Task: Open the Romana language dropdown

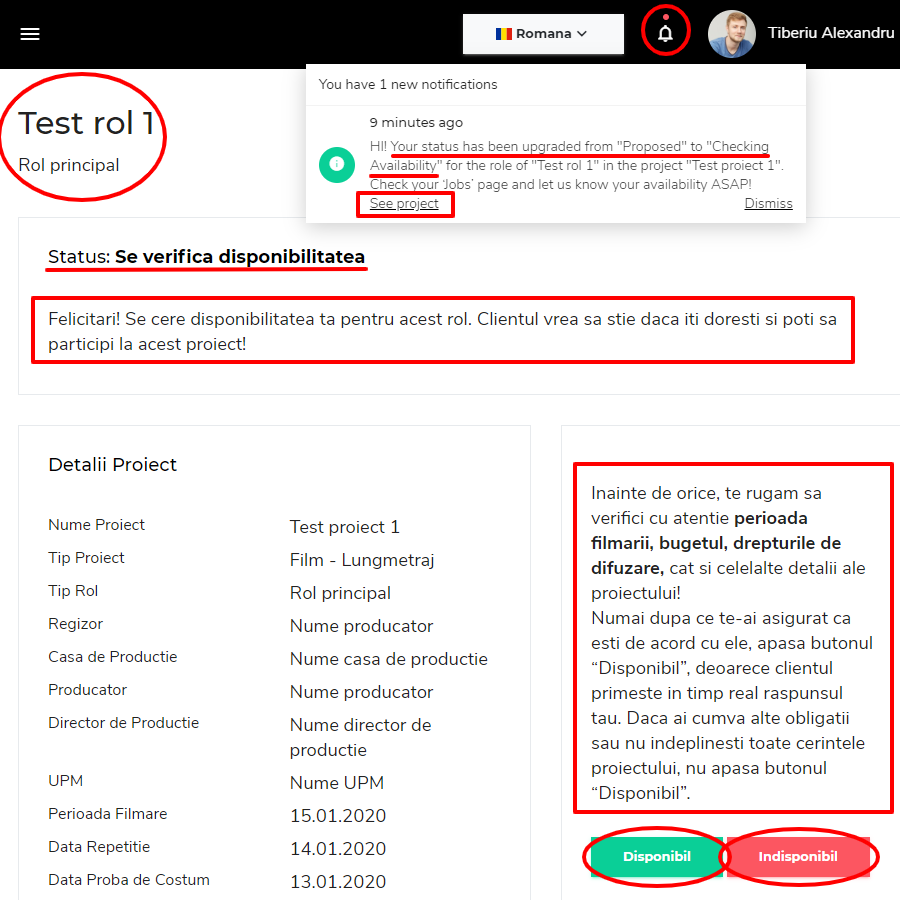Action: coord(542,34)
